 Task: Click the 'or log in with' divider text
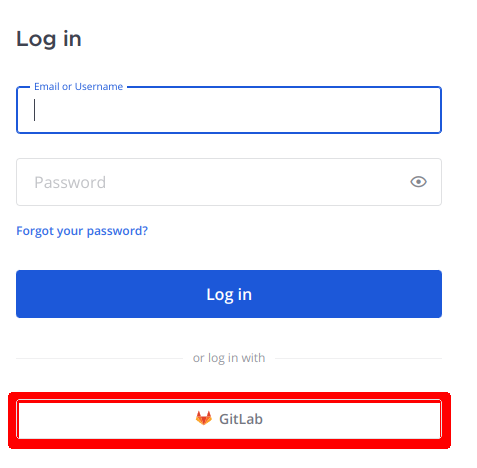click(x=229, y=358)
